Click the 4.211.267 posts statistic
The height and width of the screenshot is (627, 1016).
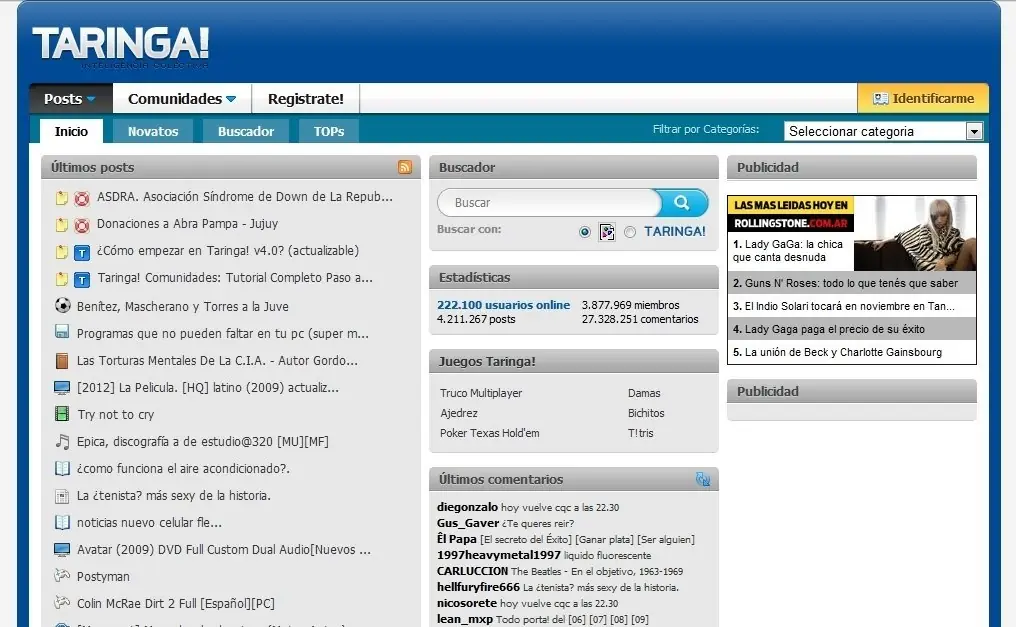point(476,319)
